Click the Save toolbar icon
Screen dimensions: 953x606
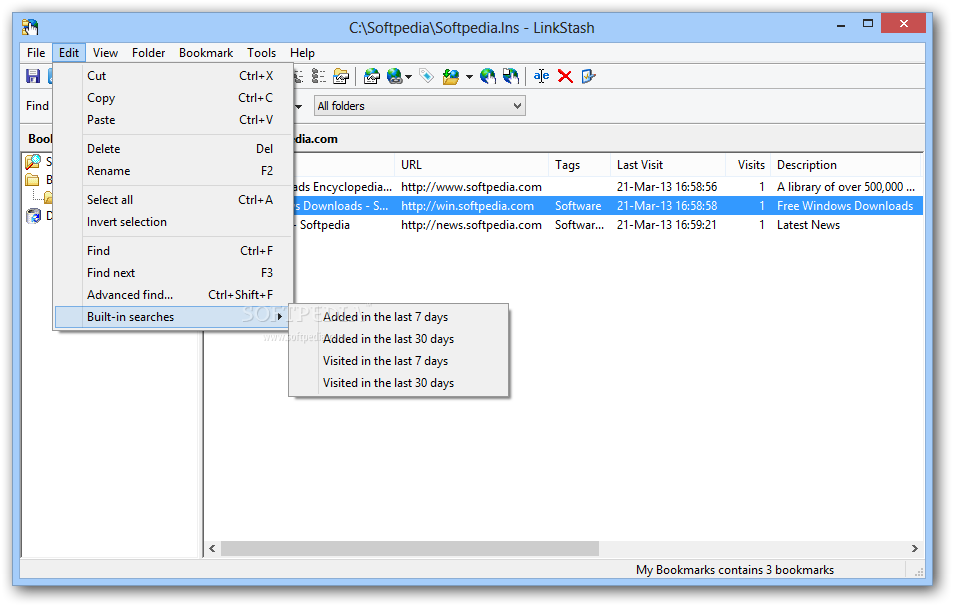pos(33,76)
